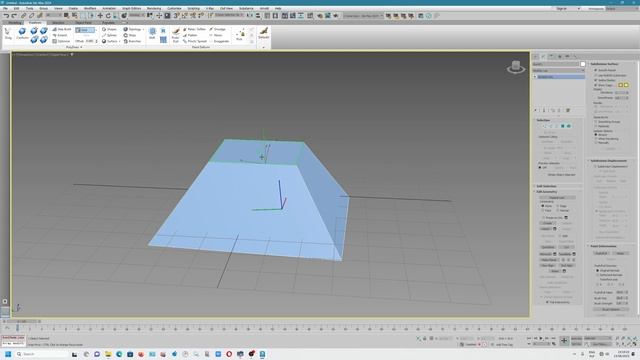Screen dimensions: 640x360
Task: Enable the Subdivision Displacement checkbox
Action: coord(596,167)
